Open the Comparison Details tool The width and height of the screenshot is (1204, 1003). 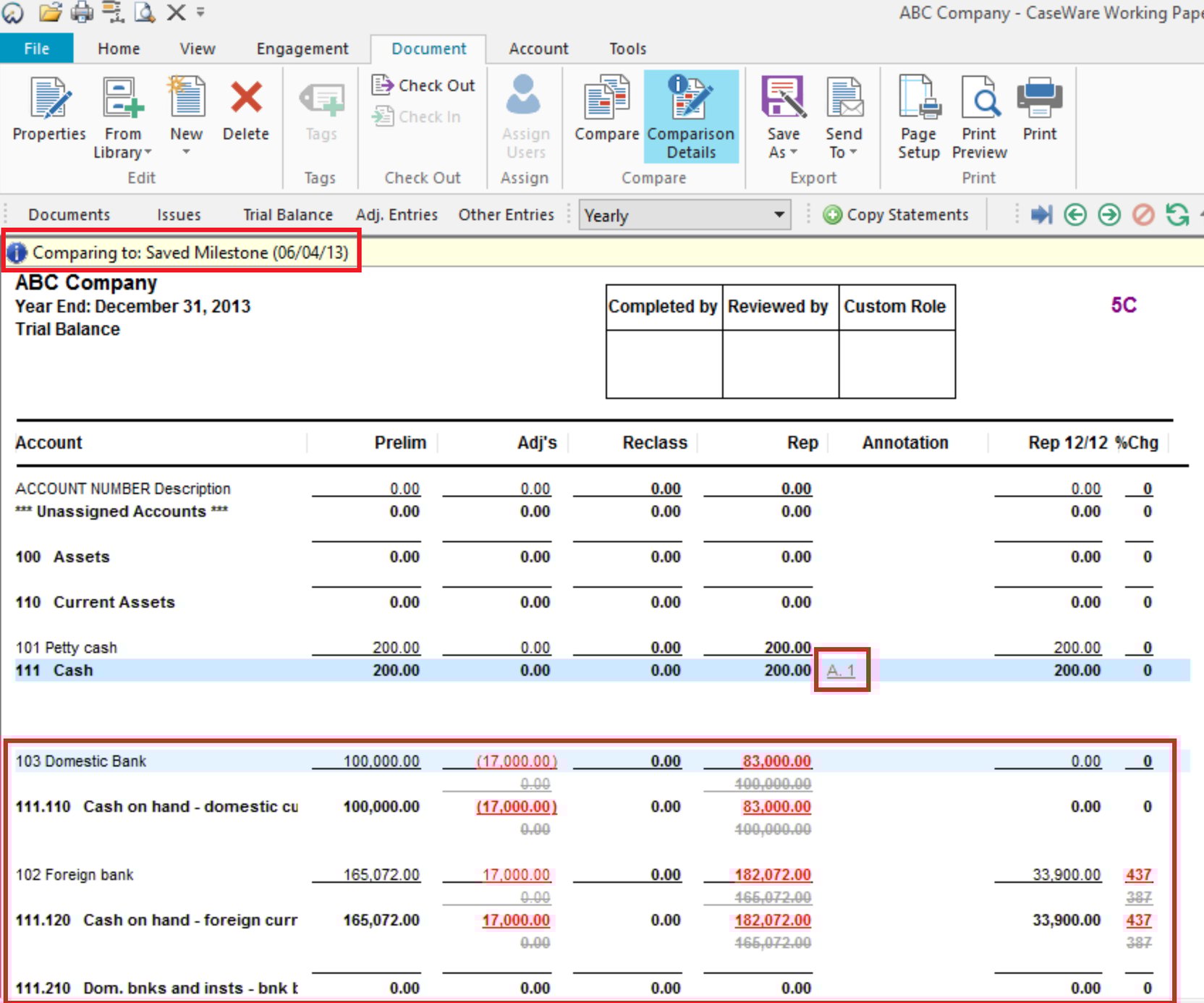click(690, 116)
